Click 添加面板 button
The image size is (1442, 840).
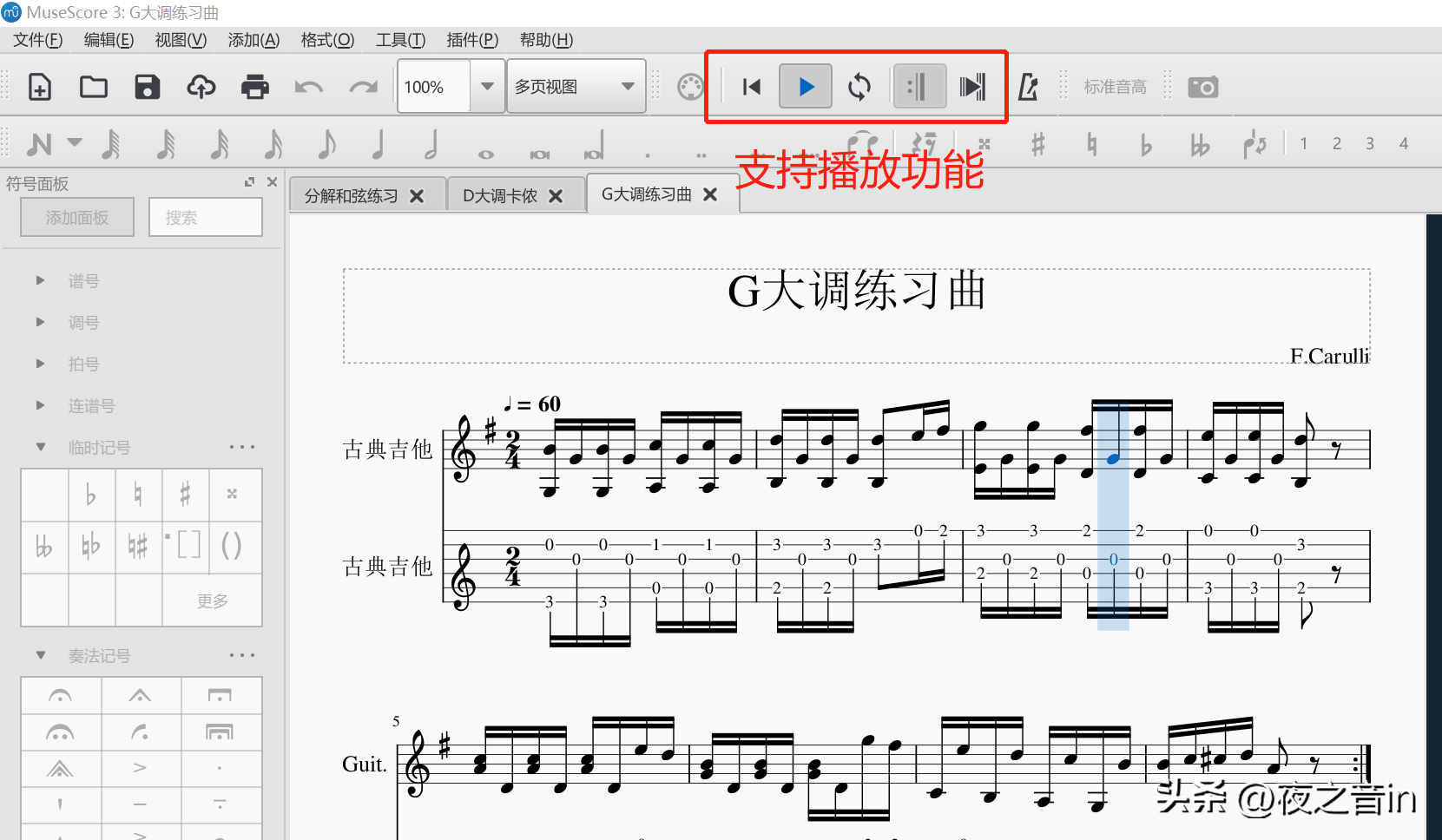coord(77,217)
